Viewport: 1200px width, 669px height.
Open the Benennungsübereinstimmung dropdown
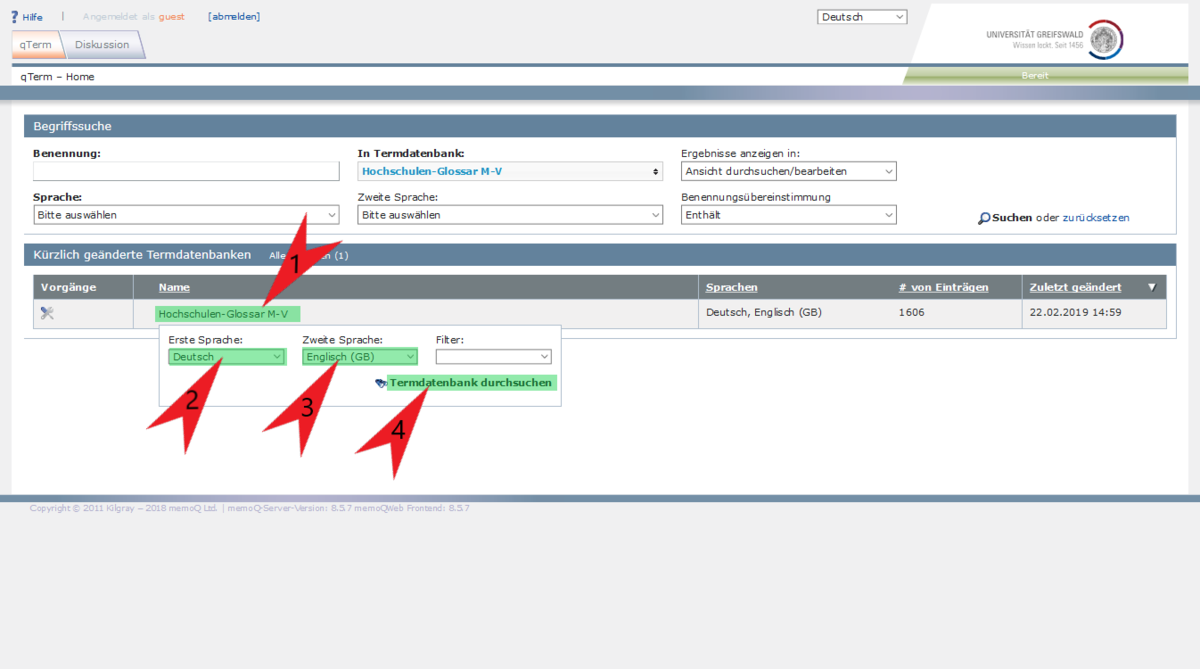coord(788,215)
